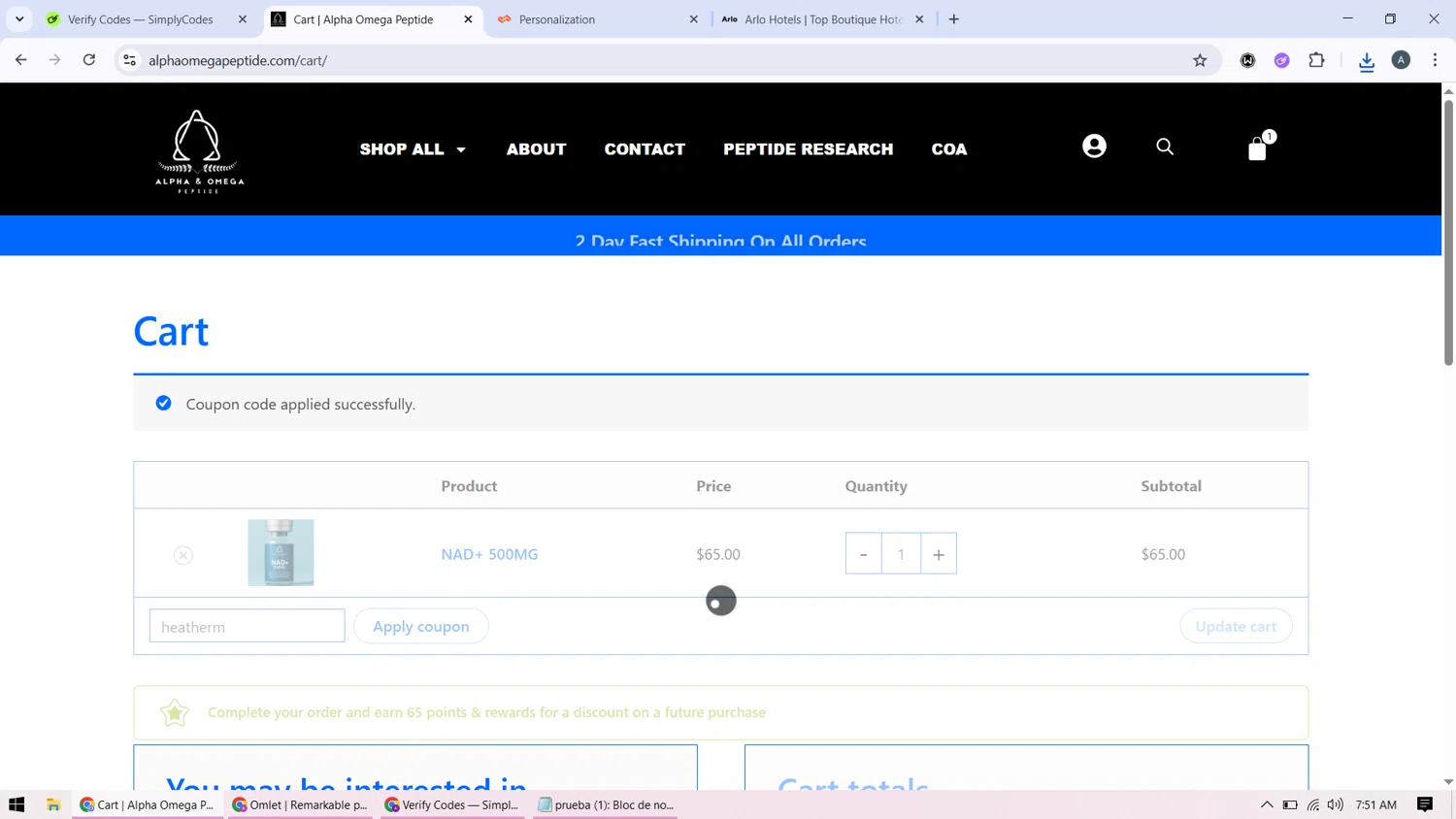This screenshot has height=819, width=1456.
Task: Click the Apply coupon button
Action: coord(421,627)
